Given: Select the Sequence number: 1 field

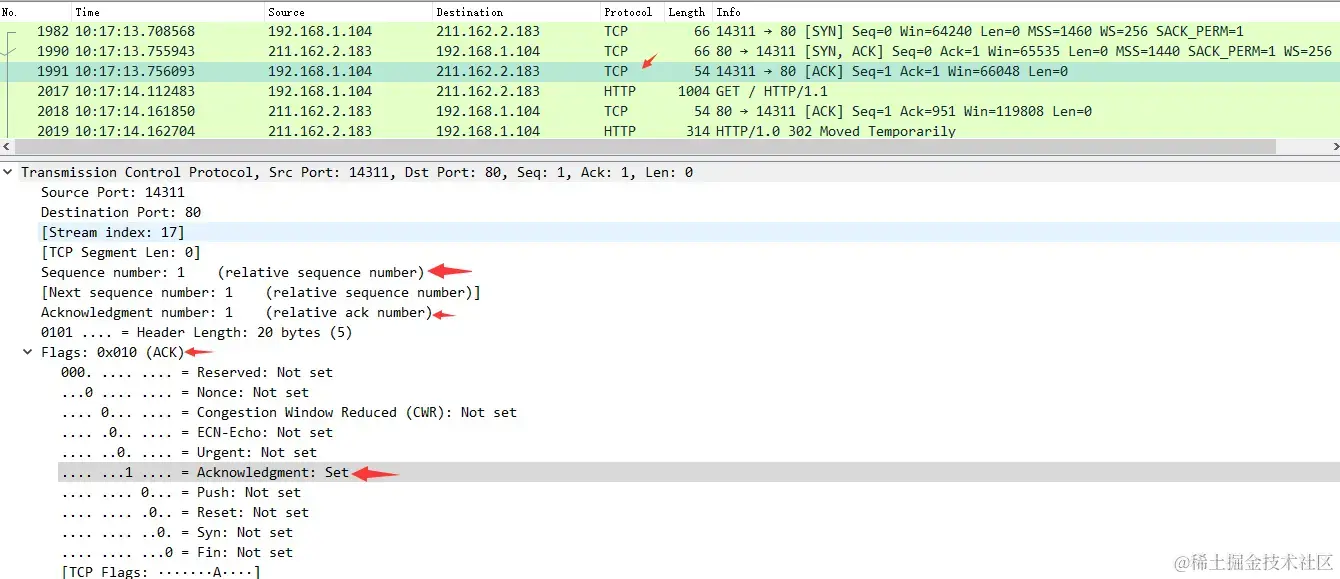Looking at the screenshot, I should [232, 272].
